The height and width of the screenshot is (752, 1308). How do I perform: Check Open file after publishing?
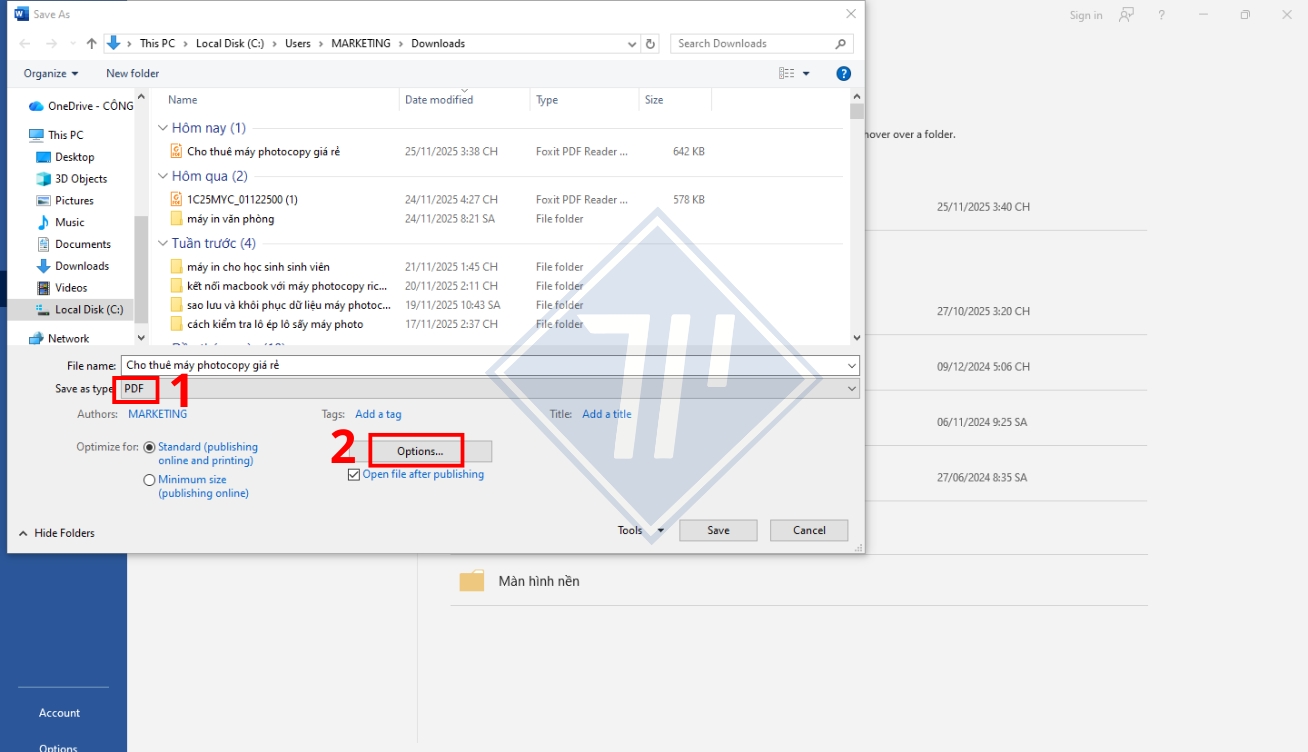coord(354,474)
